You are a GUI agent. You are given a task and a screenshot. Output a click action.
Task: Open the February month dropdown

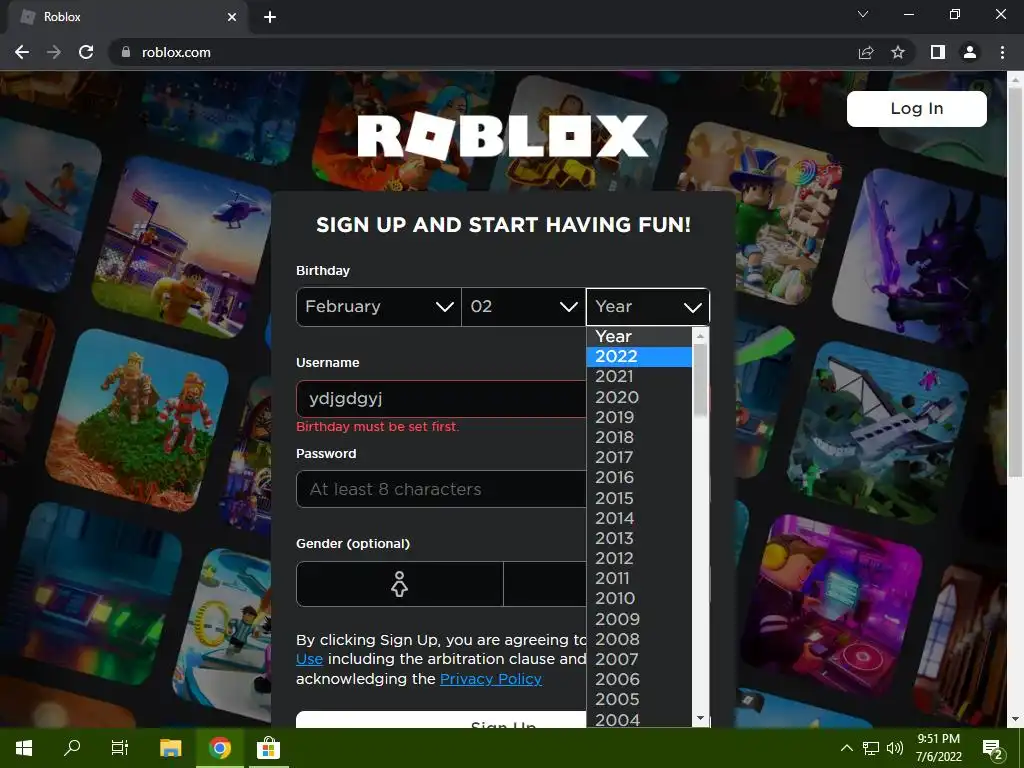coord(379,307)
